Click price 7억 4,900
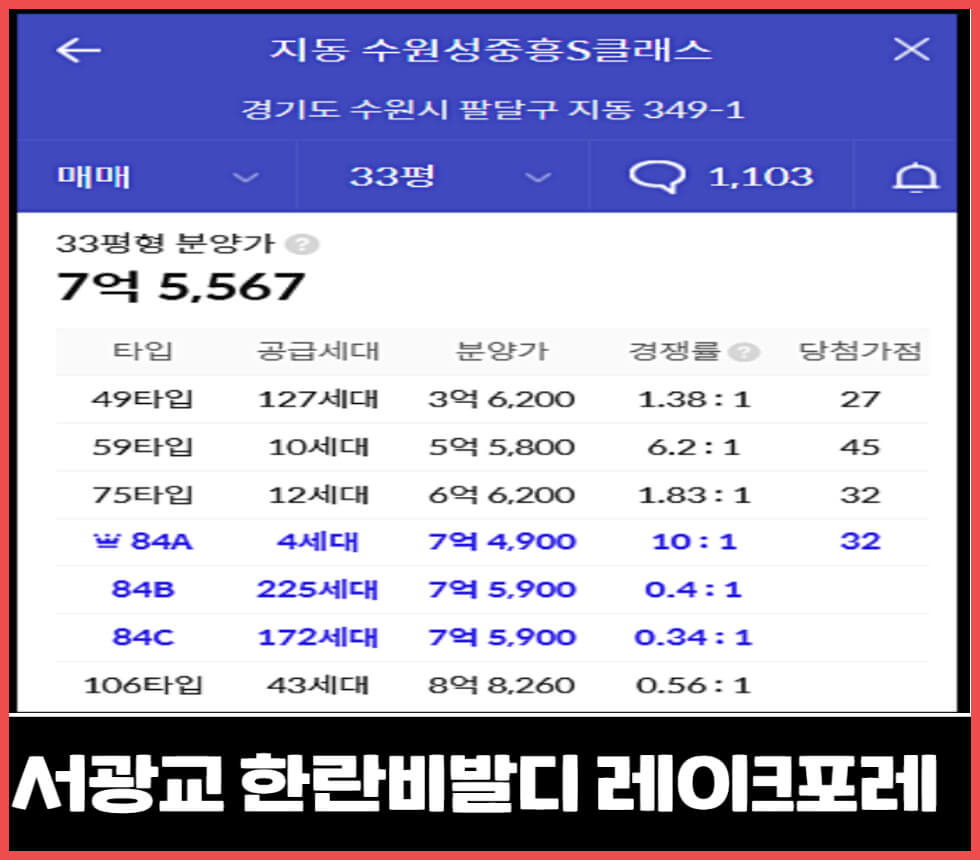The image size is (980, 860). pos(501,541)
